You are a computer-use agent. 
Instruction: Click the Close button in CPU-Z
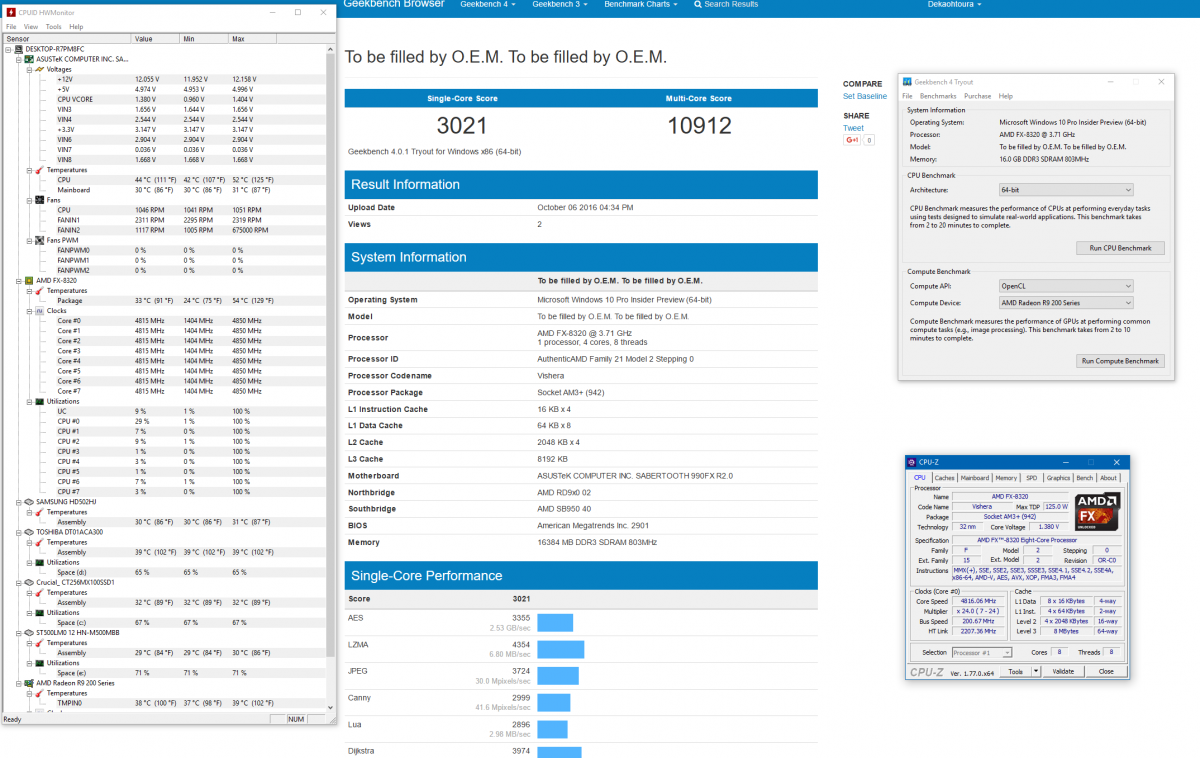1105,672
